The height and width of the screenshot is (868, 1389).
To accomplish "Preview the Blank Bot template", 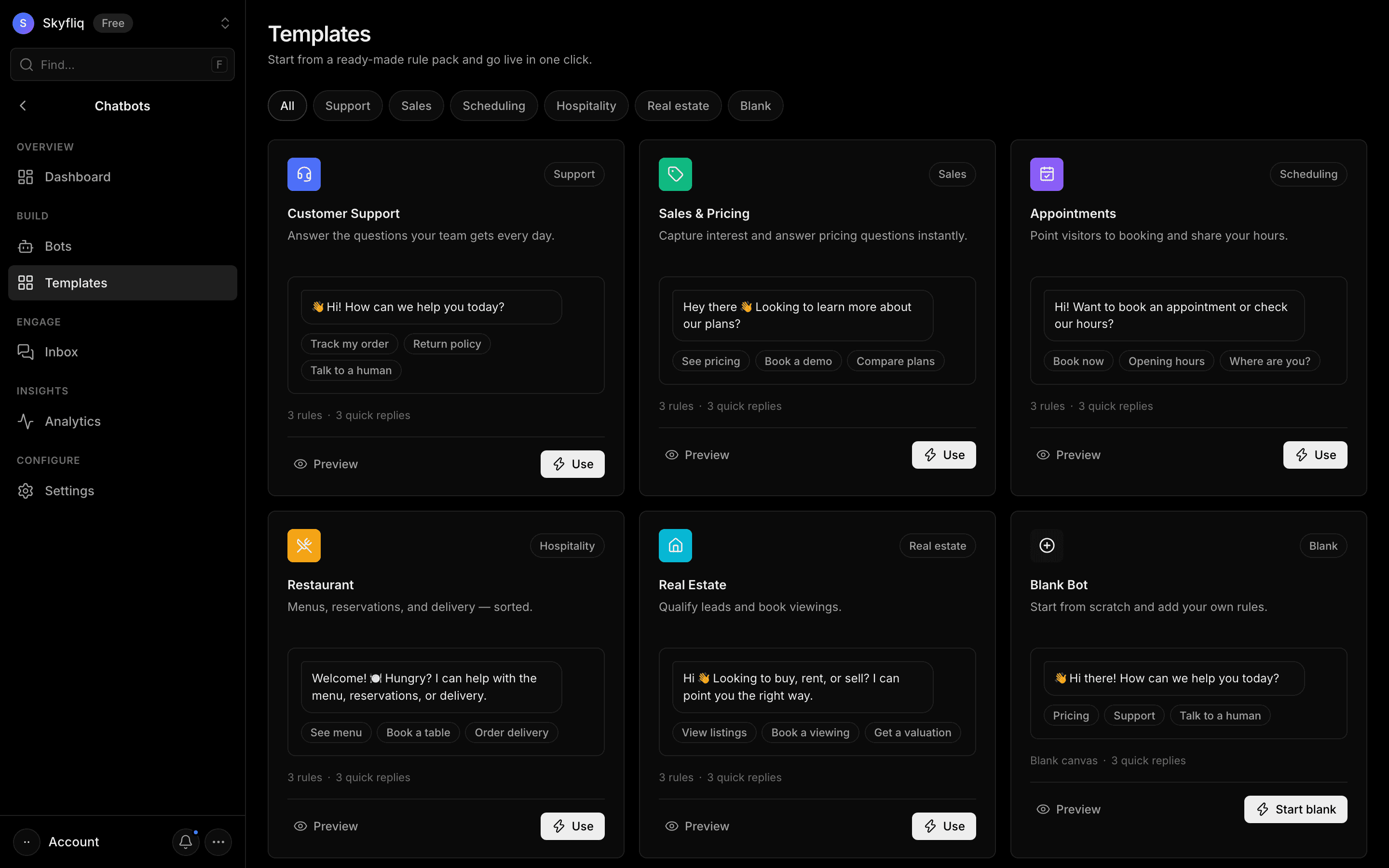I will pyautogui.click(x=1068, y=809).
